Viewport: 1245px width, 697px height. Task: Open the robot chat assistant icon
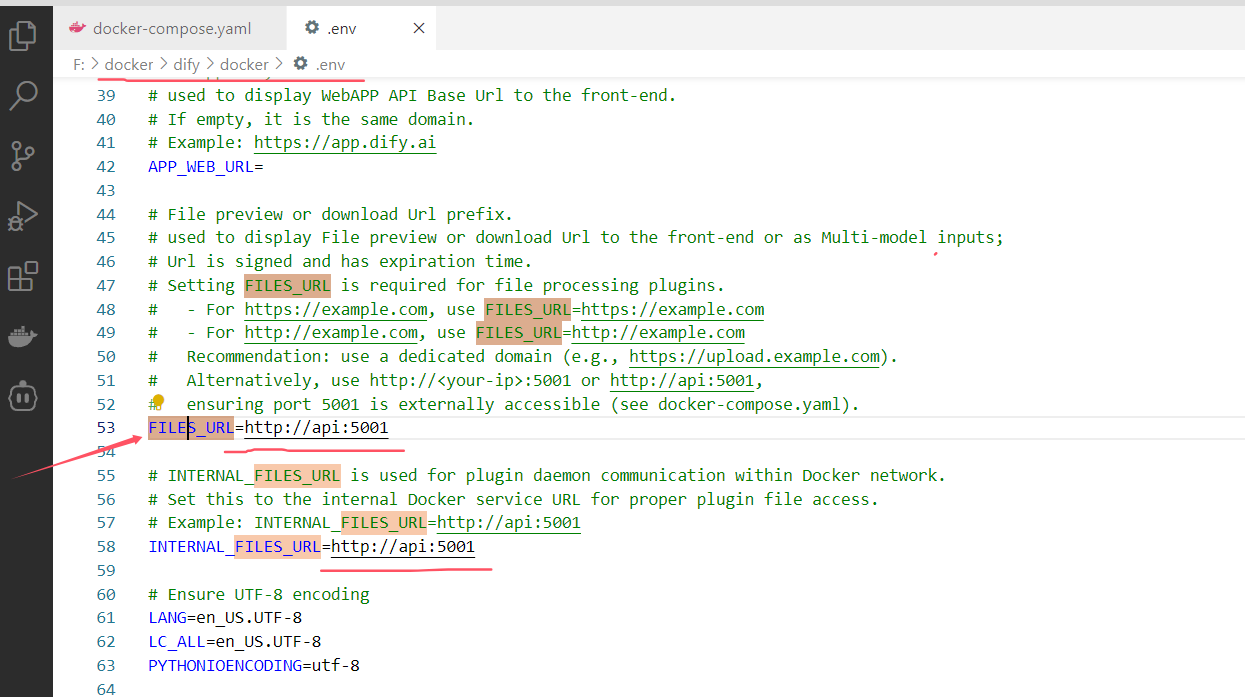pyautogui.click(x=22, y=395)
